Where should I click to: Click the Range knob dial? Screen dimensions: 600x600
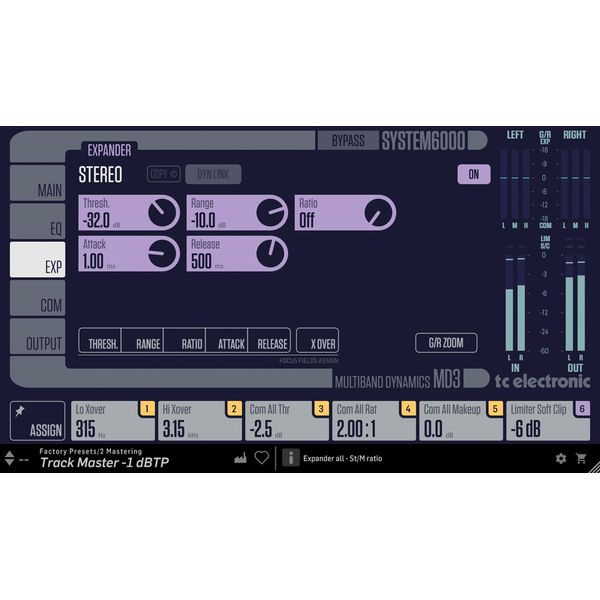(271, 213)
